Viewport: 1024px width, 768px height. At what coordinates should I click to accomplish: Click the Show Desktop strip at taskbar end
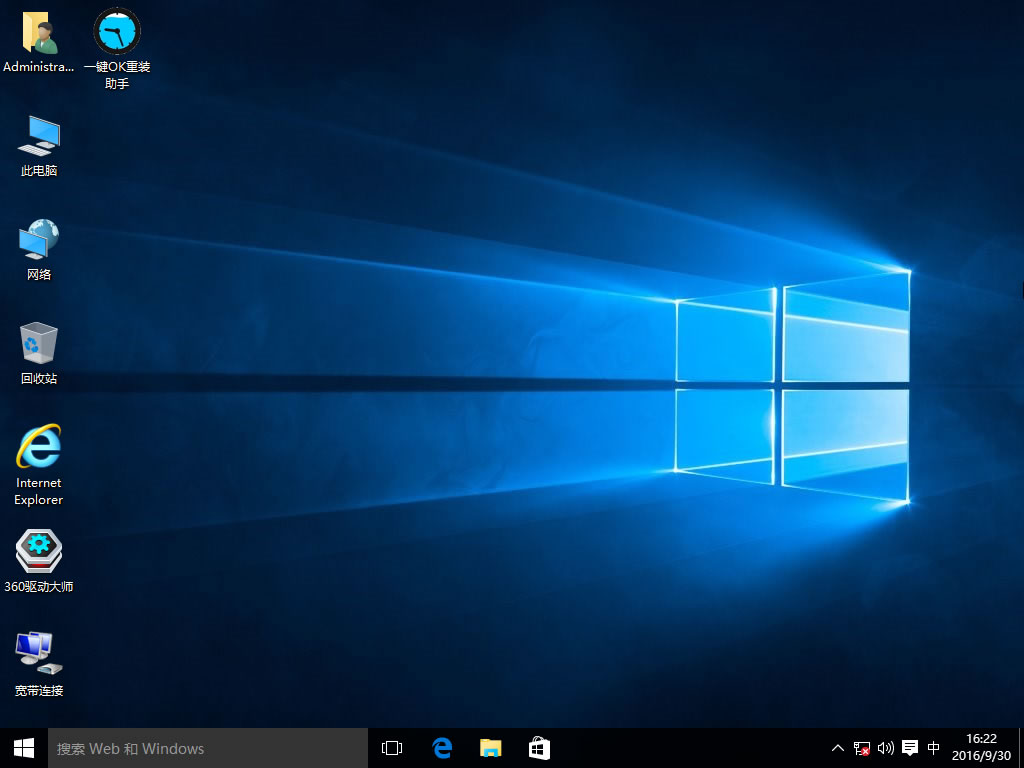tap(1021, 748)
